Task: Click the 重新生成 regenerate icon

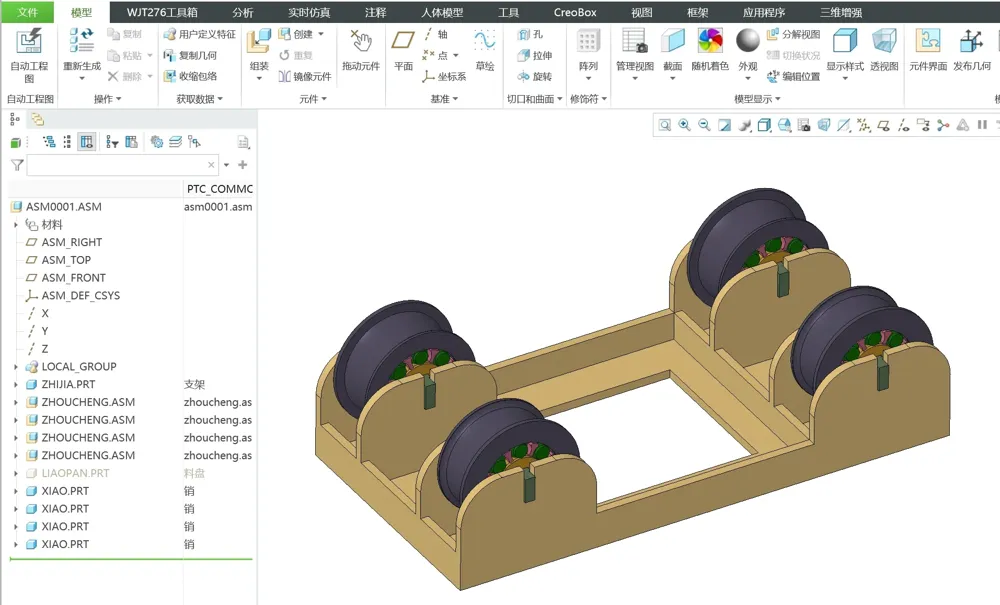Action: (82, 40)
